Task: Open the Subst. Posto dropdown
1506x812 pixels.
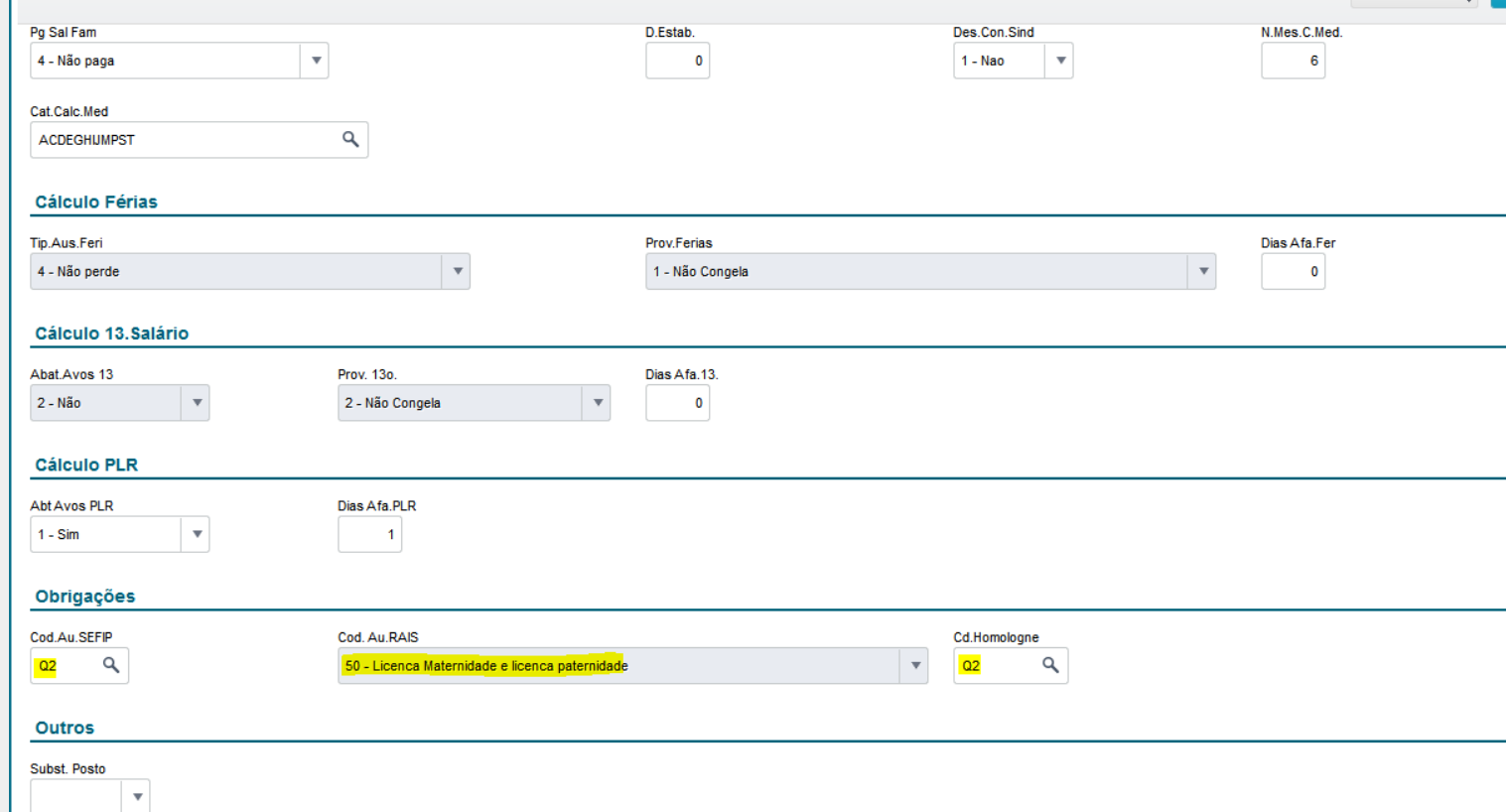Action: tap(137, 796)
